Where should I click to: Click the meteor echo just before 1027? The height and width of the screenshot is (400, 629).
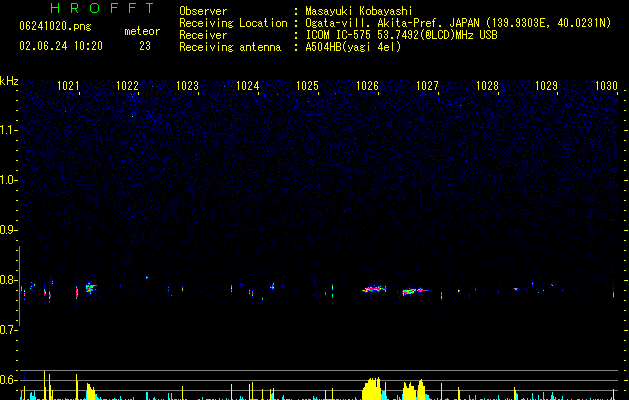click(x=415, y=291)
